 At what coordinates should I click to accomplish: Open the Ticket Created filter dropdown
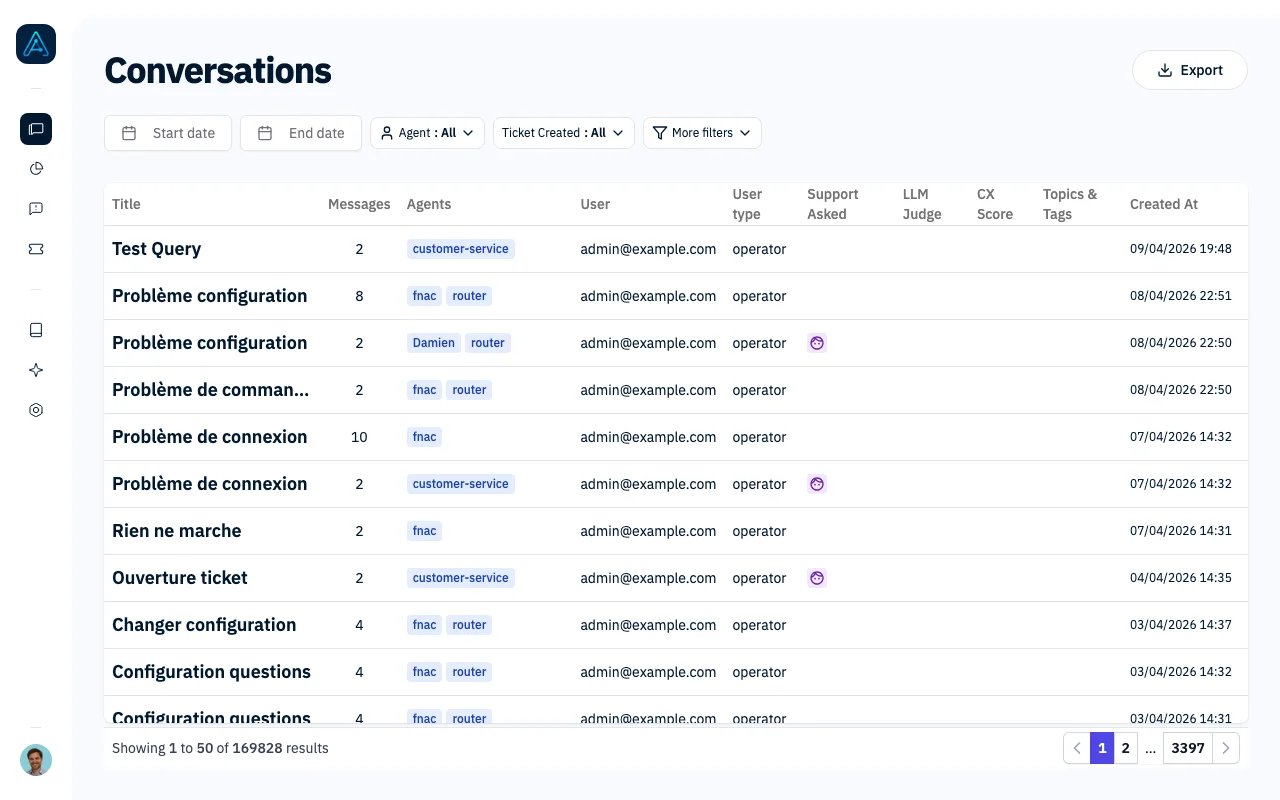564,133
